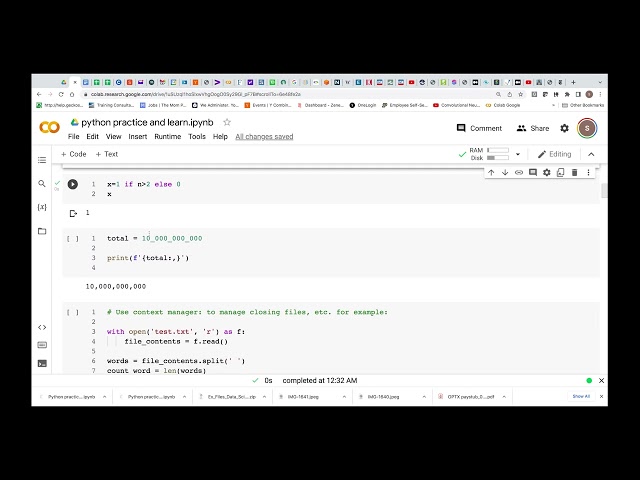Expand options for Ex_Files_Data_Sci zip download

[264, 397]
